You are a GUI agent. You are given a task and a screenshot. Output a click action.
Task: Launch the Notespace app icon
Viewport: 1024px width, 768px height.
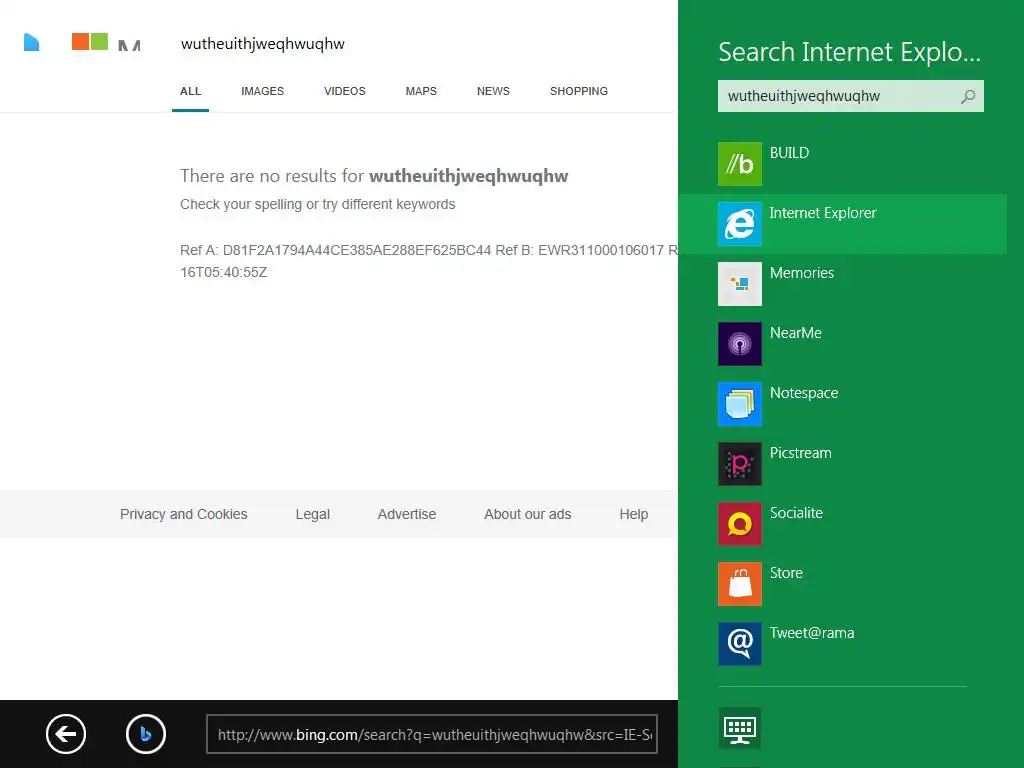[739, 404]
